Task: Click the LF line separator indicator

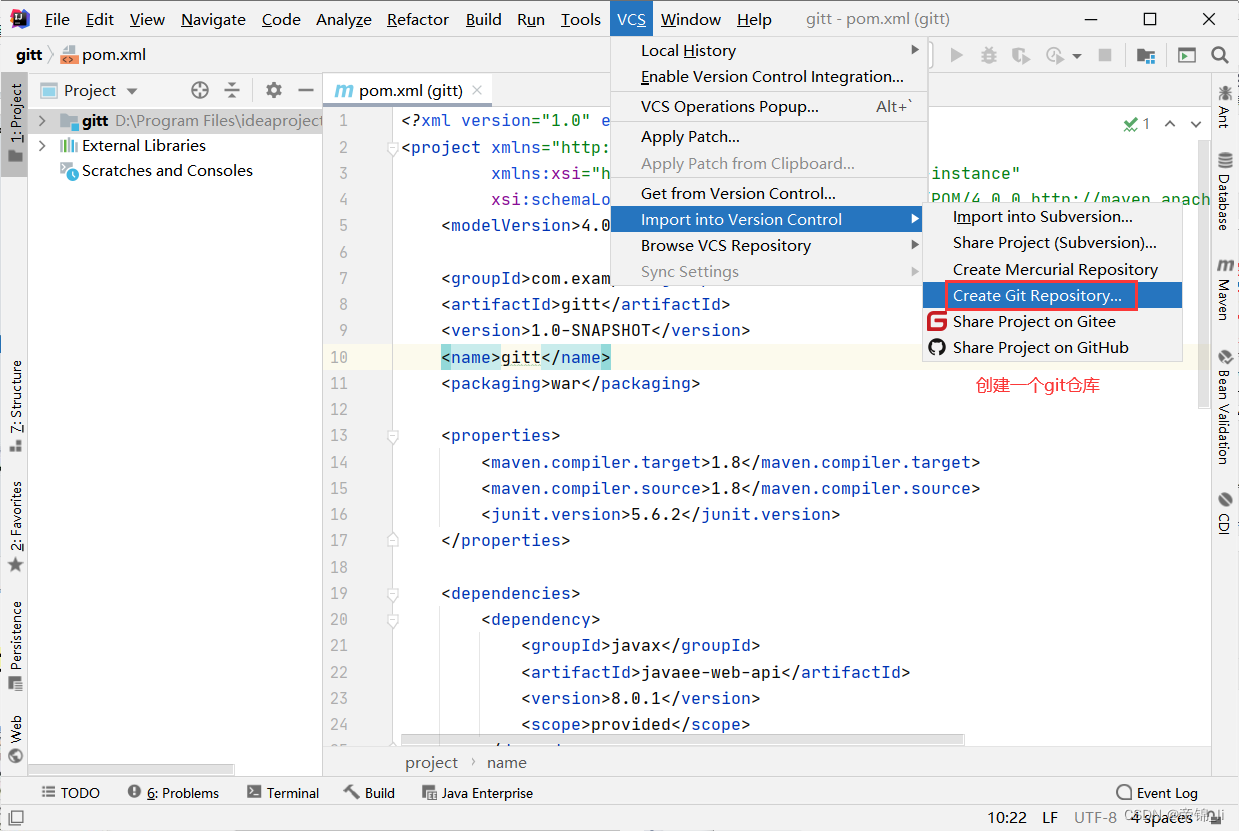Action: tap(1050, 818)
